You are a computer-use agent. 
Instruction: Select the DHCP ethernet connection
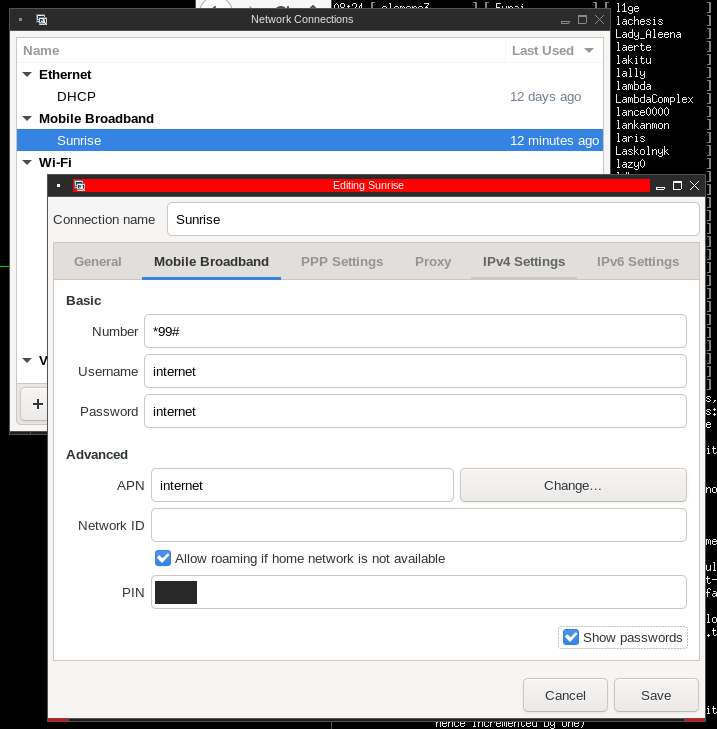(x=310, y=97)
